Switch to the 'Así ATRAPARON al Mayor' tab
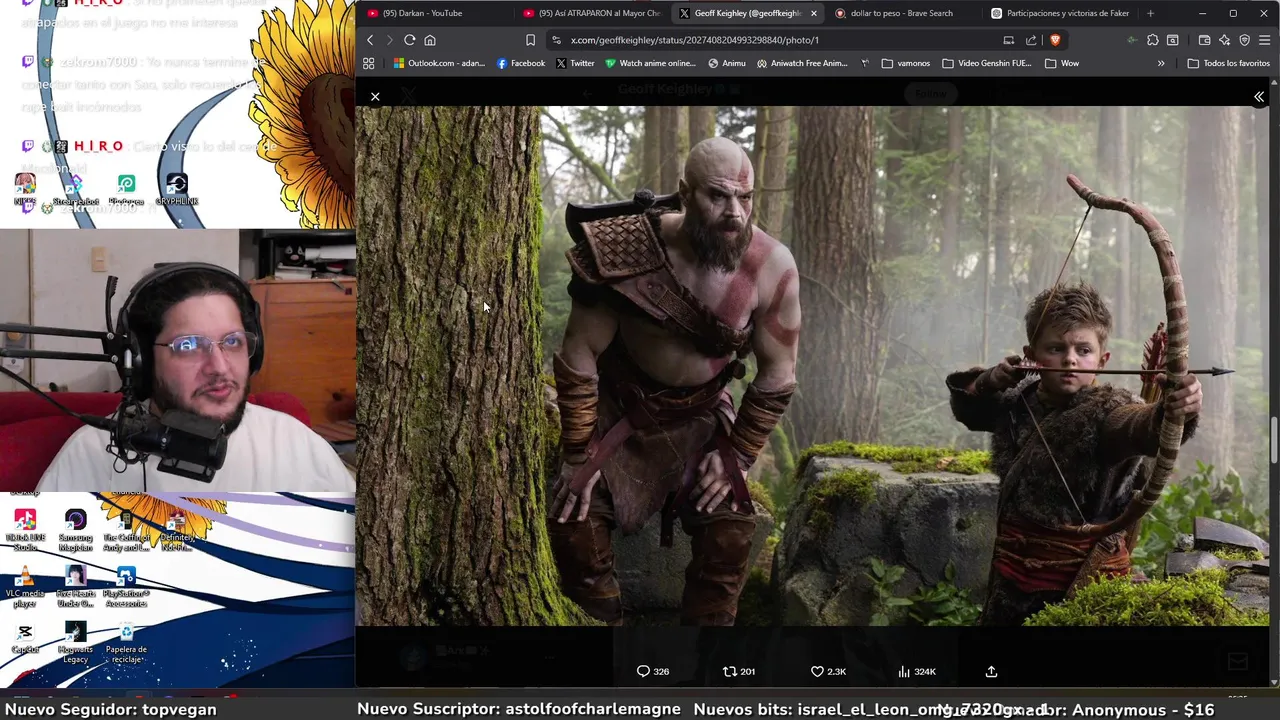Screen dimensions: 1280x720 tap(592, 13)
